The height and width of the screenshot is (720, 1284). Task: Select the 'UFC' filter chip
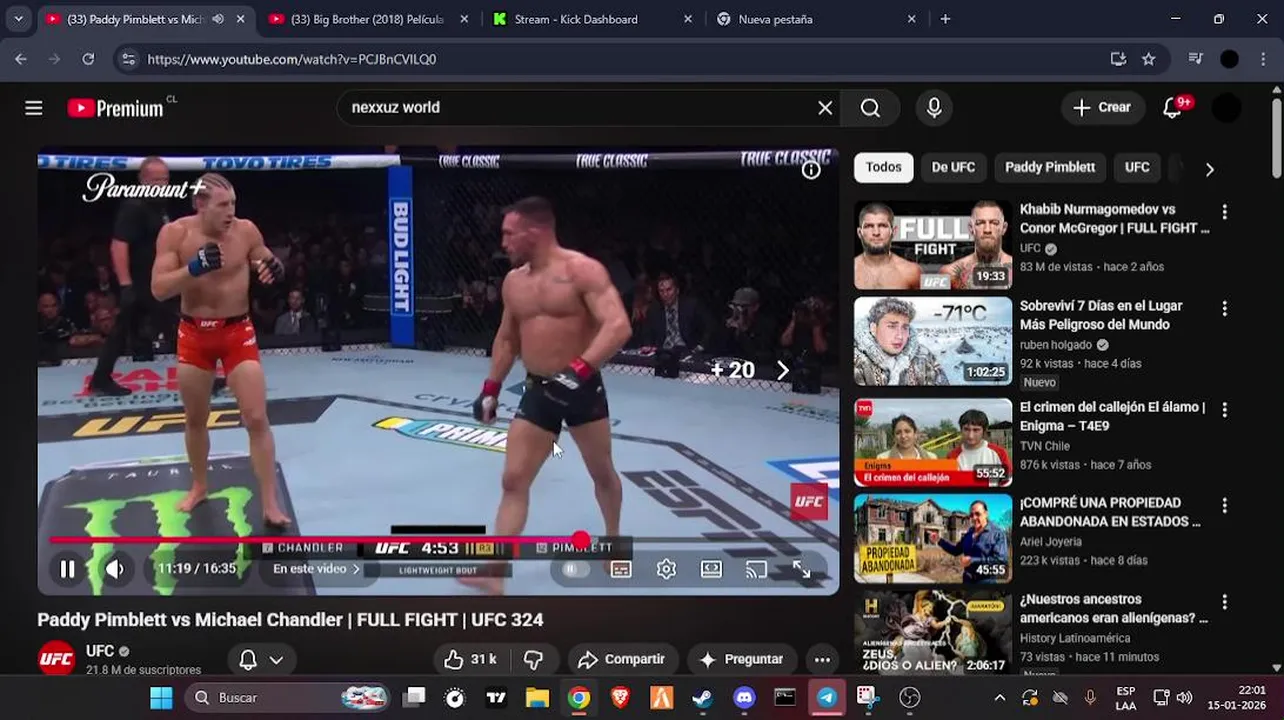click(x=1137, y=167)
